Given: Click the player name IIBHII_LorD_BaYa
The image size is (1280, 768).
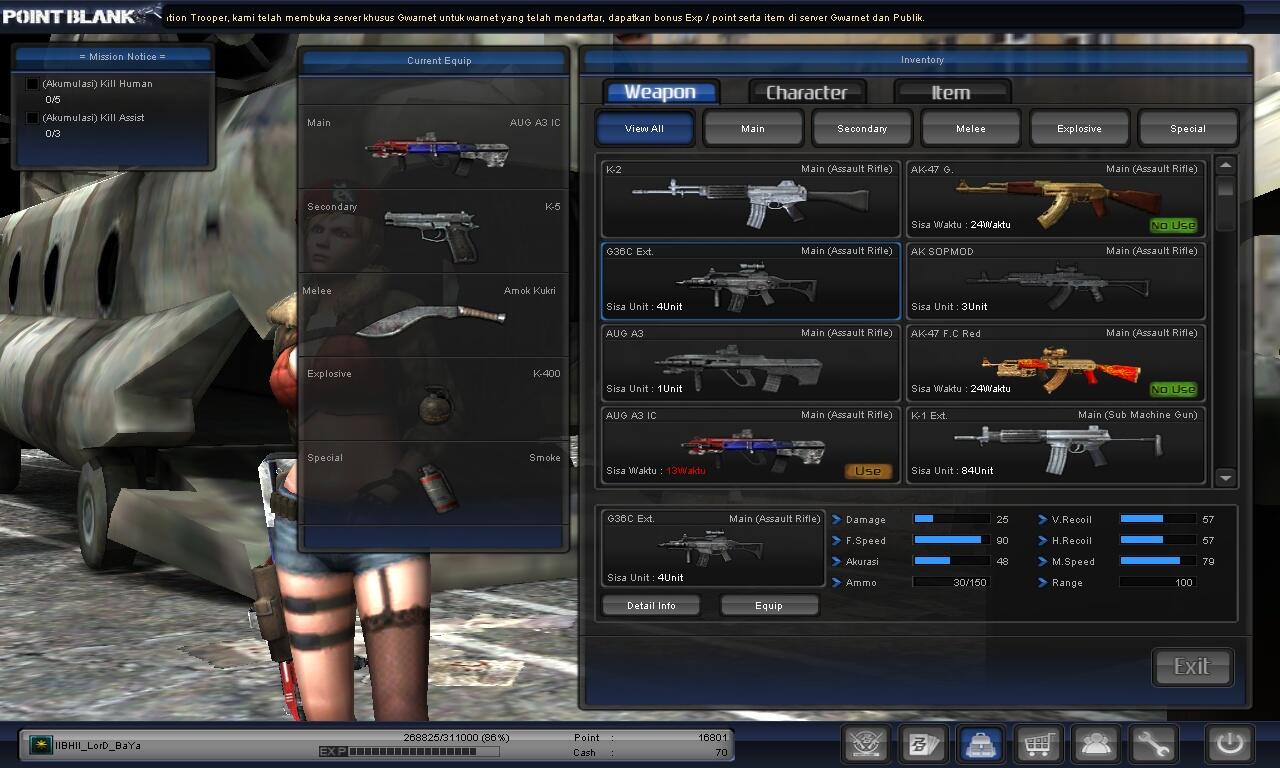Looking at the screenshot, I should click(x=98, y=746).
